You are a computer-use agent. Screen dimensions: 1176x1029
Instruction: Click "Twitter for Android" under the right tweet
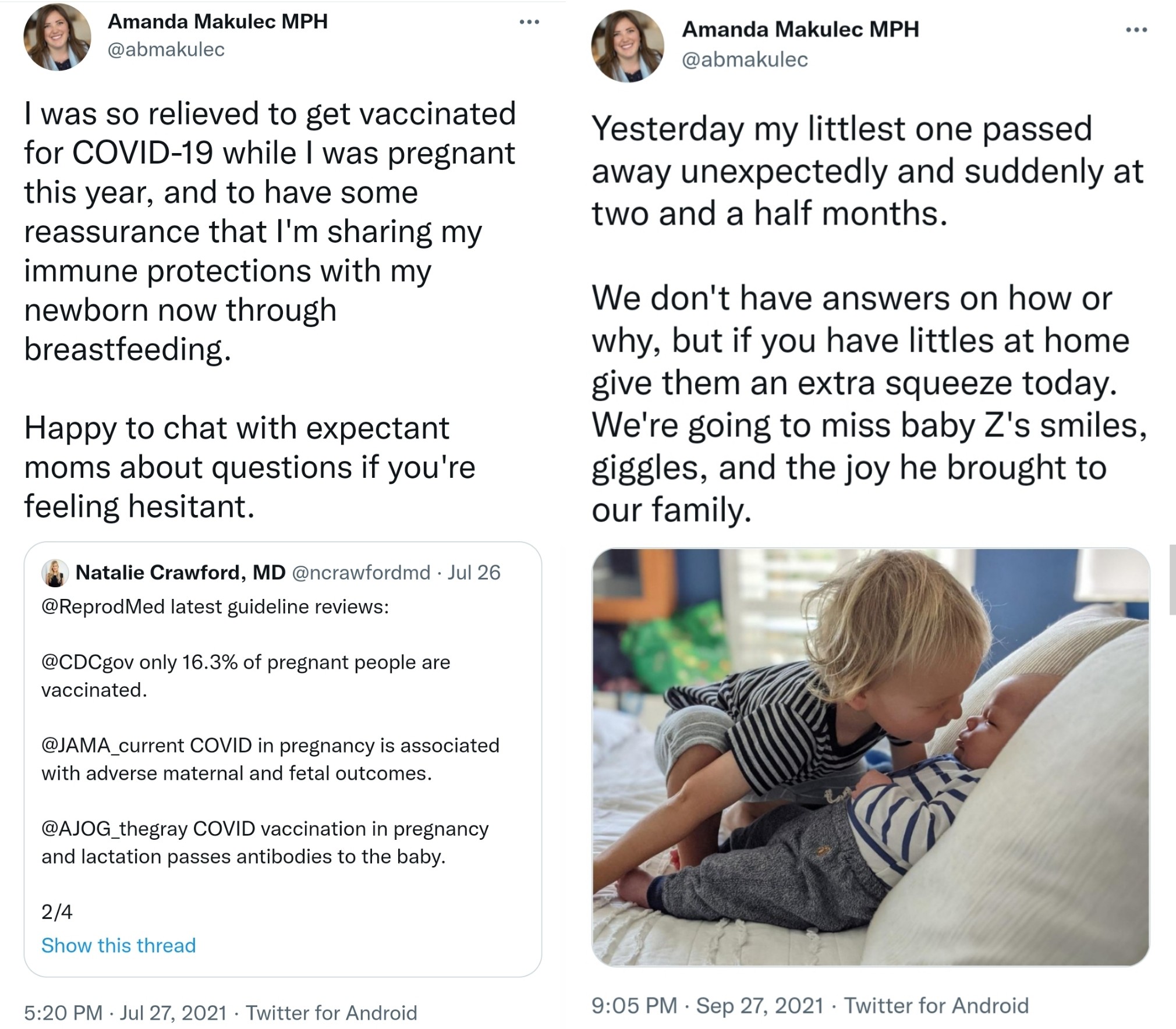[x=936, y=1006]
